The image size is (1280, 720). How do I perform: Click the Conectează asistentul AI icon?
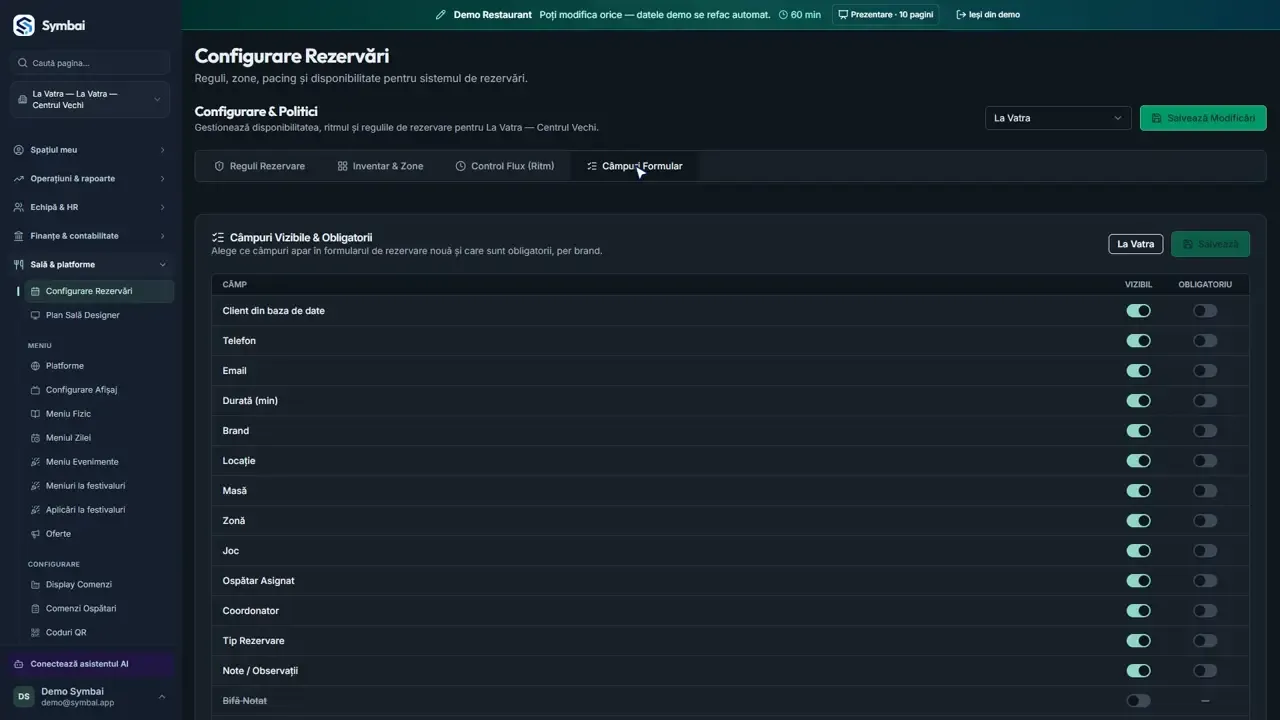(x=20, y=664)
